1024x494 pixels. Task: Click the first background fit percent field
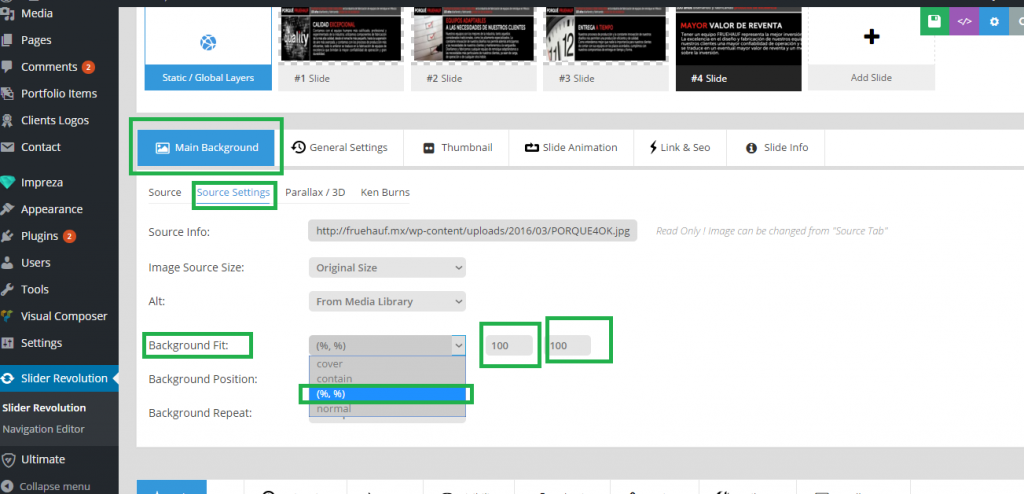pos(509,345)
